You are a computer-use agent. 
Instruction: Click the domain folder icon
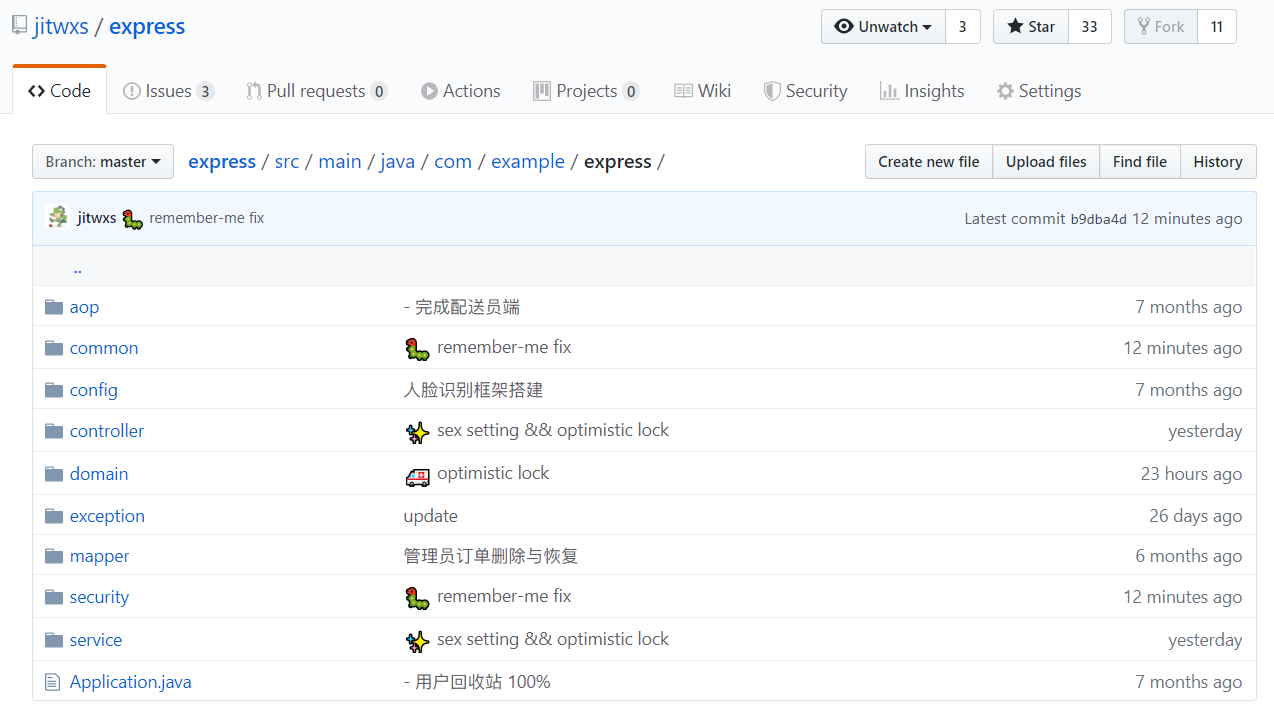pyautogui.click(x=54, y=474)
